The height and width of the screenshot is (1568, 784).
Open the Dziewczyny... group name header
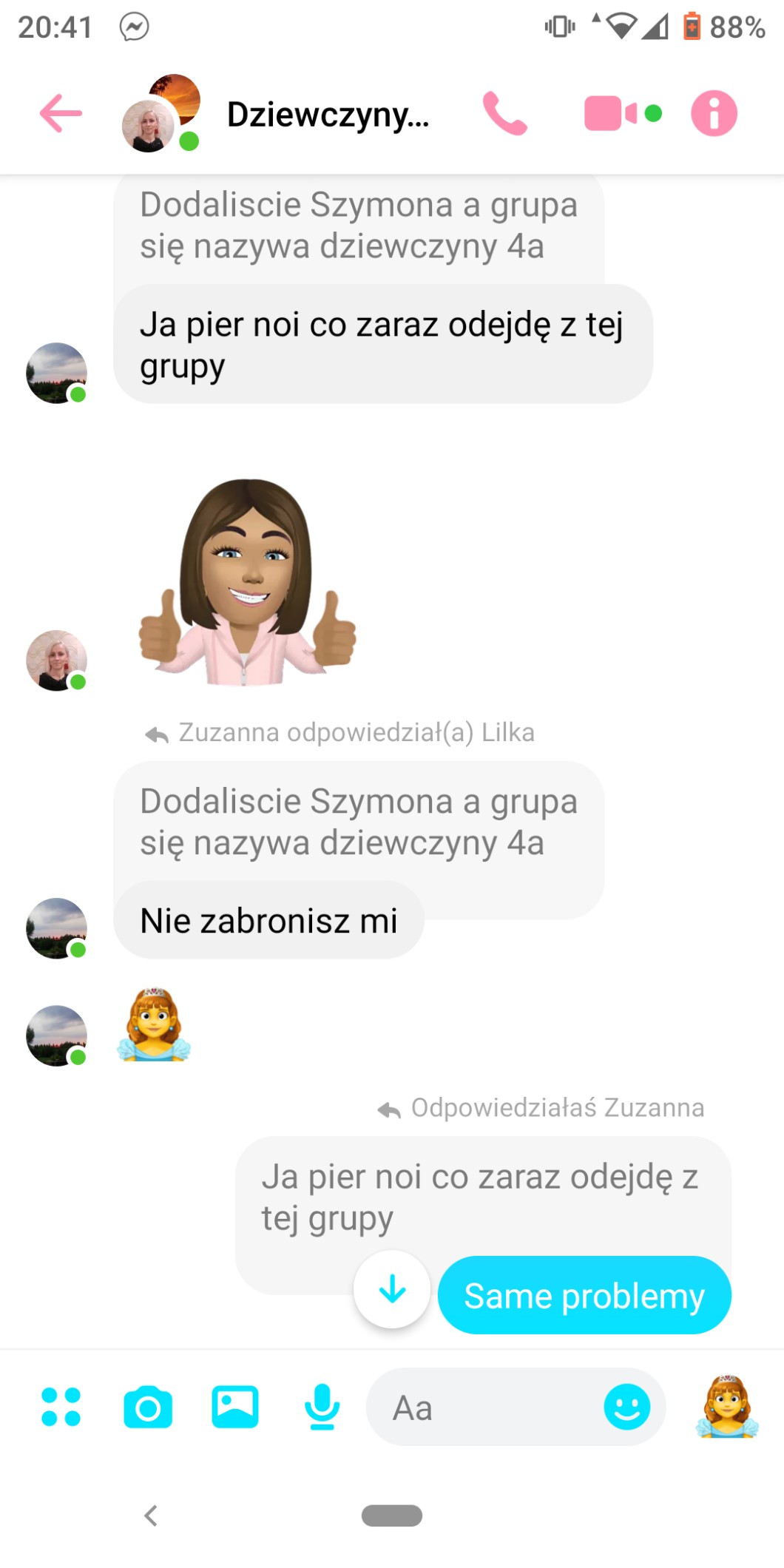[x=328, y=114]
